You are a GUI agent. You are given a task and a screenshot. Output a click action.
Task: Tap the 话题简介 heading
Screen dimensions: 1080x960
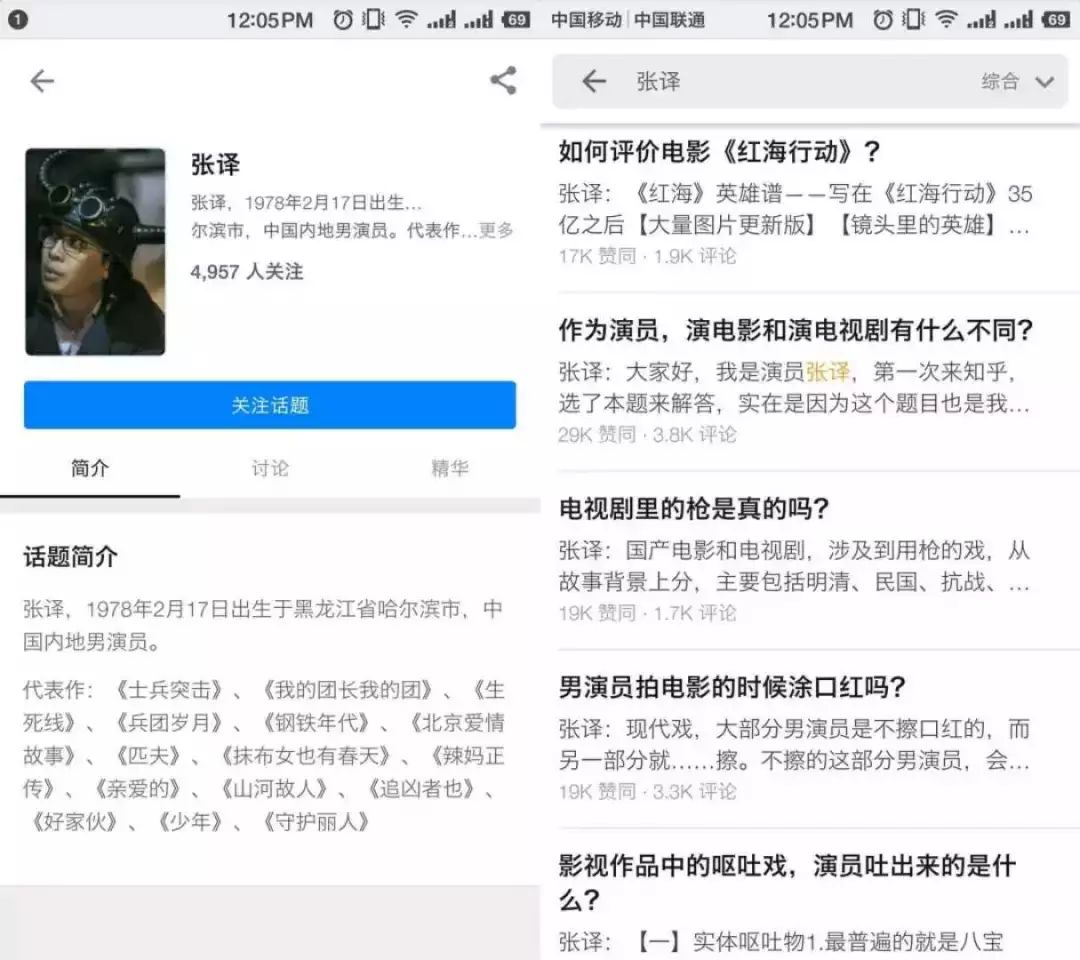click(70, 556)
